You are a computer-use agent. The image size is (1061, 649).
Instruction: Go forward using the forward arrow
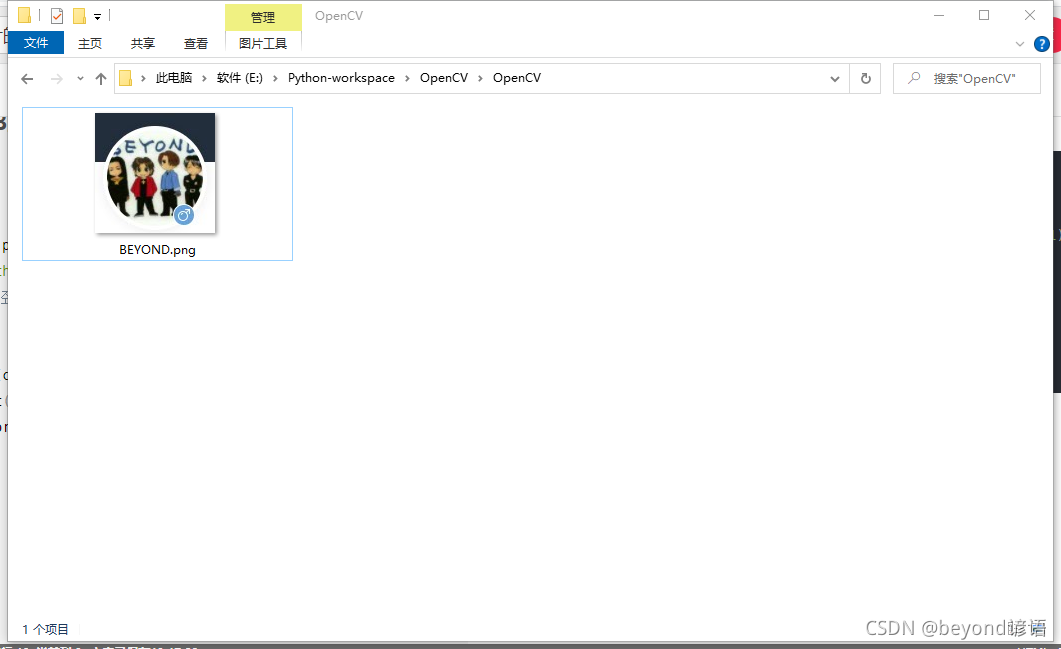57,79
